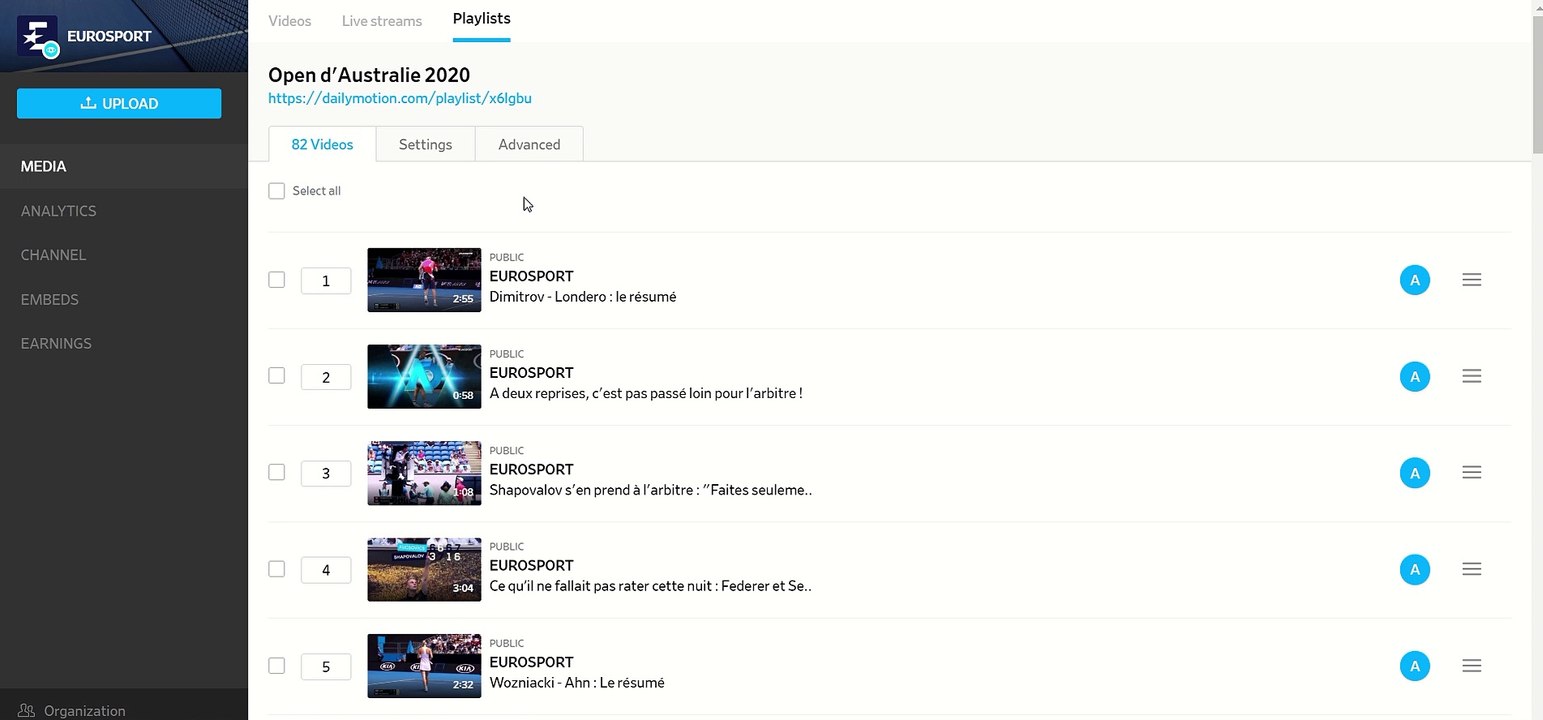Select the checkbox for video number 2

point(277,376)
